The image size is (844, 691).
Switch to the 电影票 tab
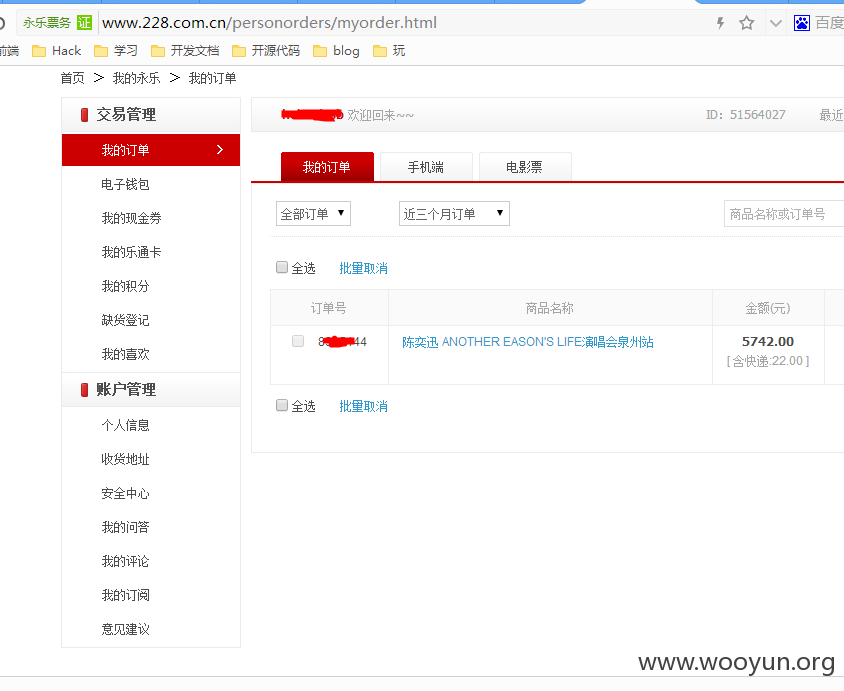point(524,167)
